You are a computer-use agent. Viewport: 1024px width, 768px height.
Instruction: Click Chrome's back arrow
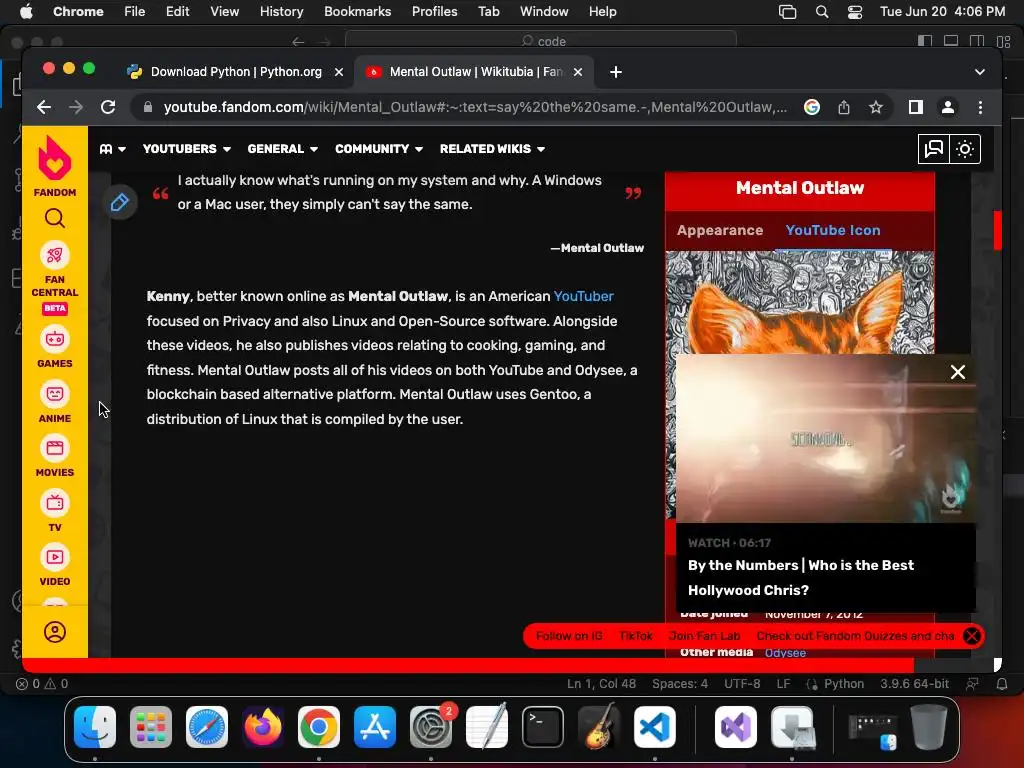point(44,107)
